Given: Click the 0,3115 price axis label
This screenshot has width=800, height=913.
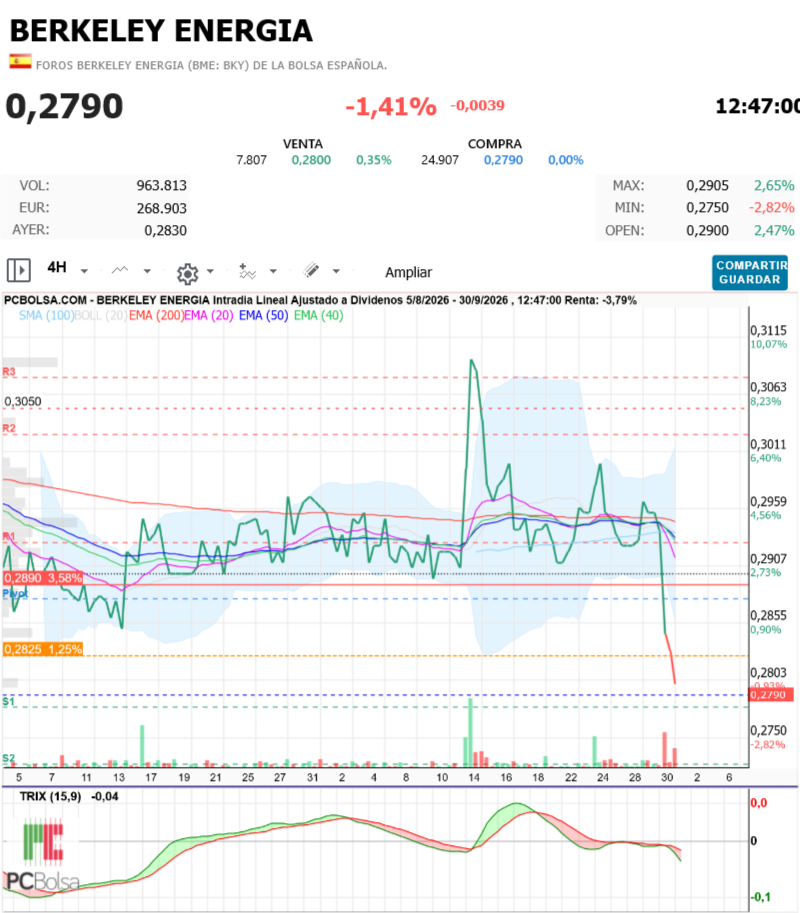Looking at the screenshot, I should point(769,331).
